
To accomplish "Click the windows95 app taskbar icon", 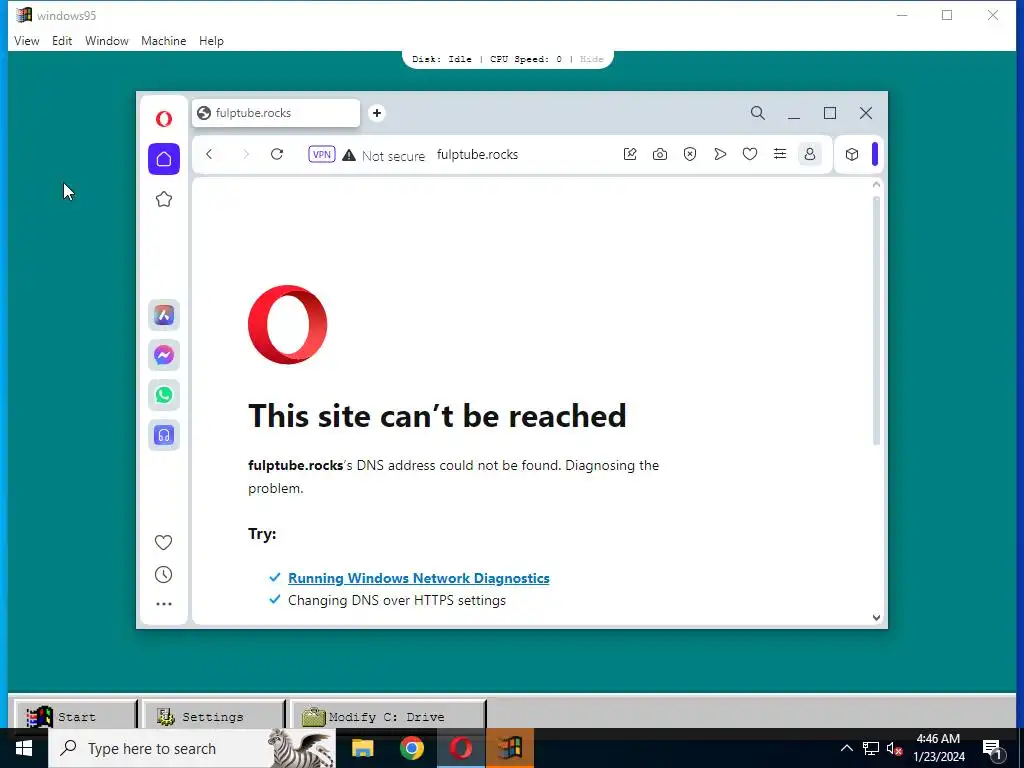I will 510,748.
